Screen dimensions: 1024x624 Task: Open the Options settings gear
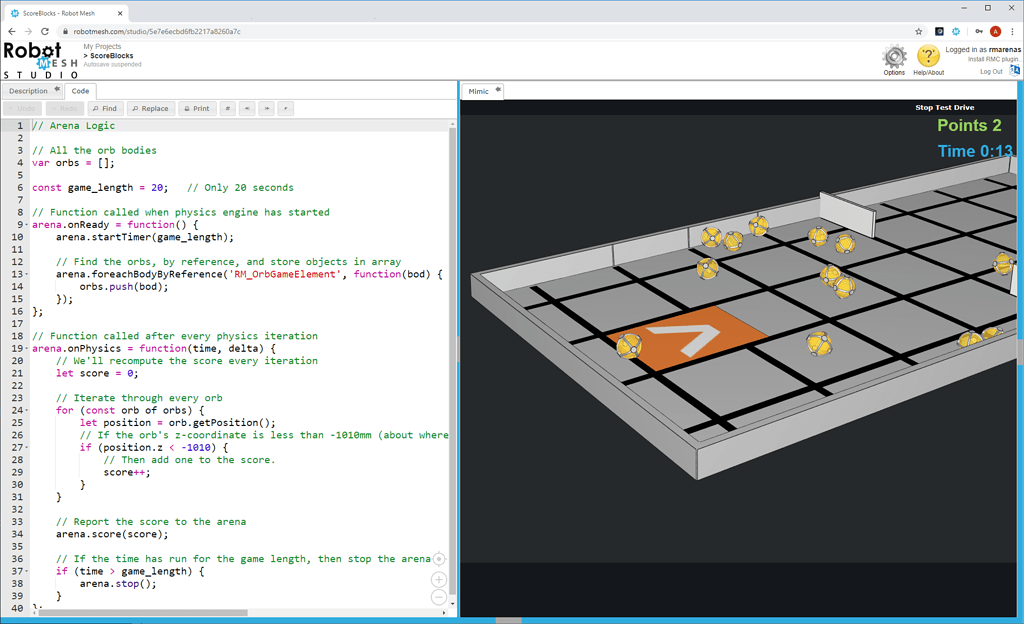pyautogui.click(x=893, y=58)
